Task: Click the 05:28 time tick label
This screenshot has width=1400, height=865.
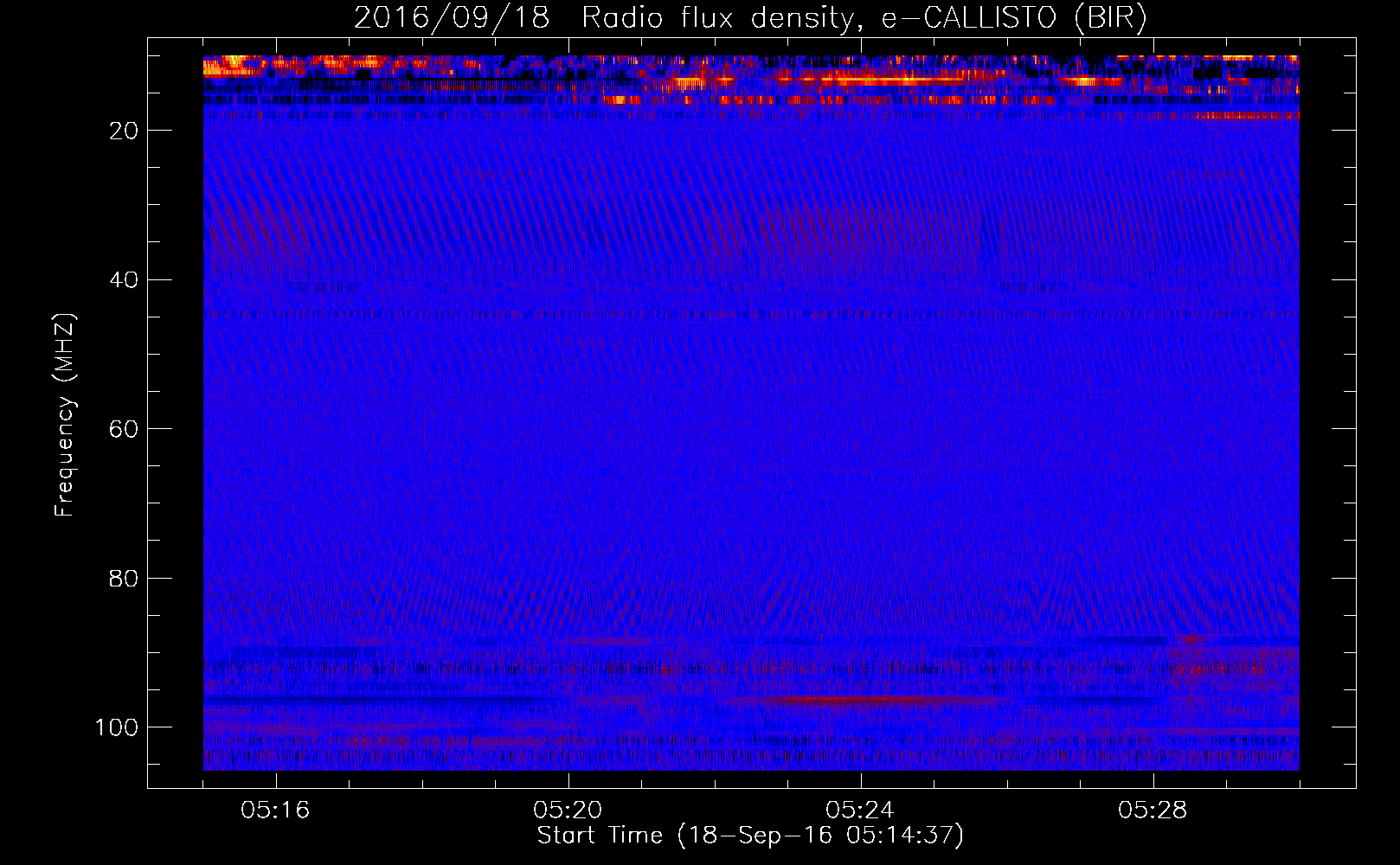Action: pos(1153,811)
